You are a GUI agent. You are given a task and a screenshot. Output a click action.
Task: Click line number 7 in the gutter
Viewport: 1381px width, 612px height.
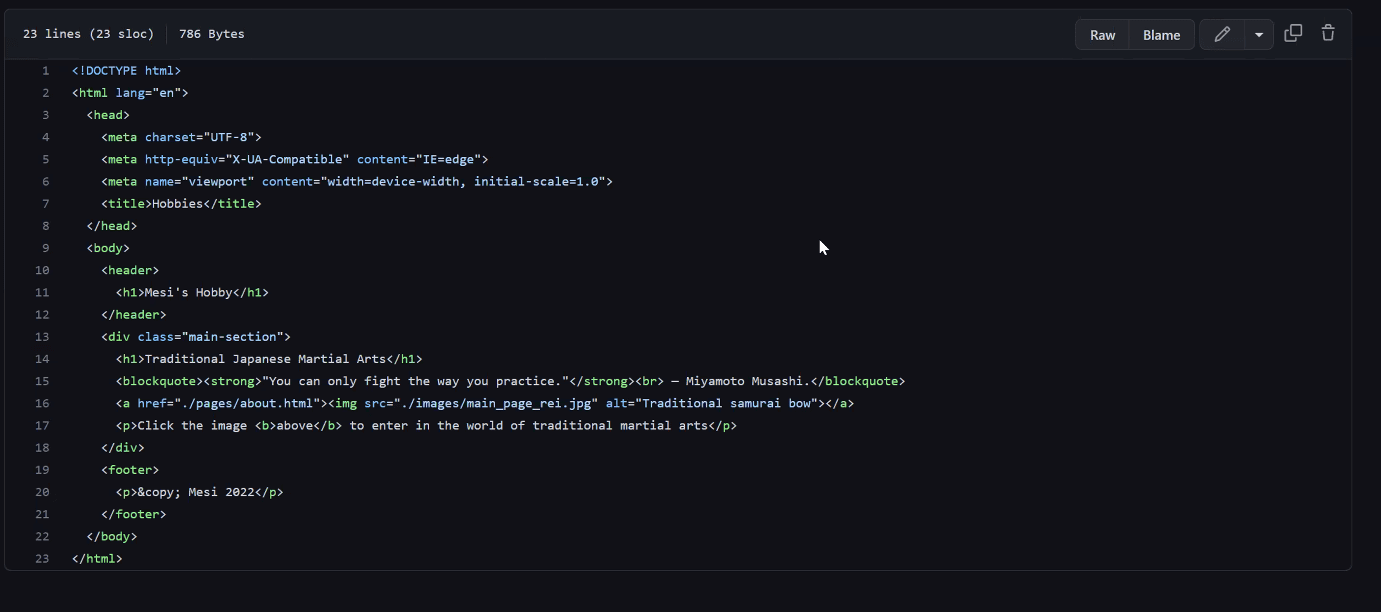[x=45, y=204]
